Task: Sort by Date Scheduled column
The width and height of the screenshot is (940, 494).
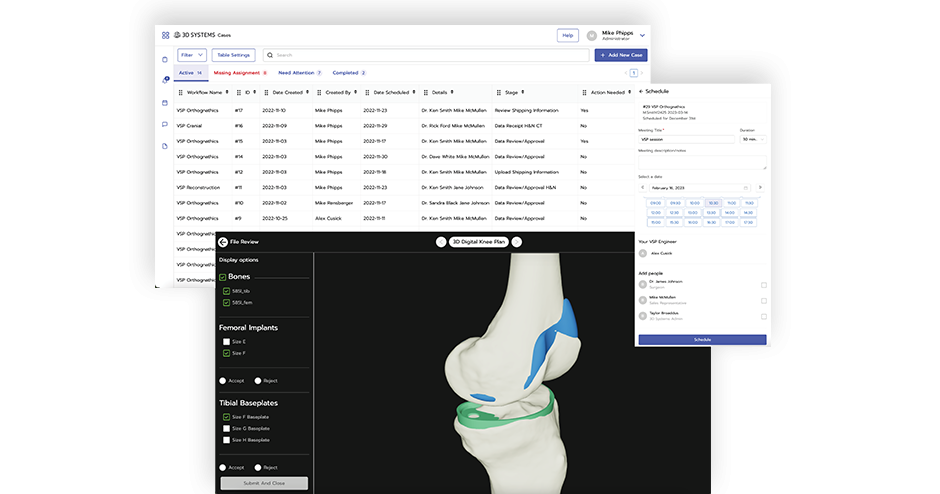Action: [x=414, y=92]
